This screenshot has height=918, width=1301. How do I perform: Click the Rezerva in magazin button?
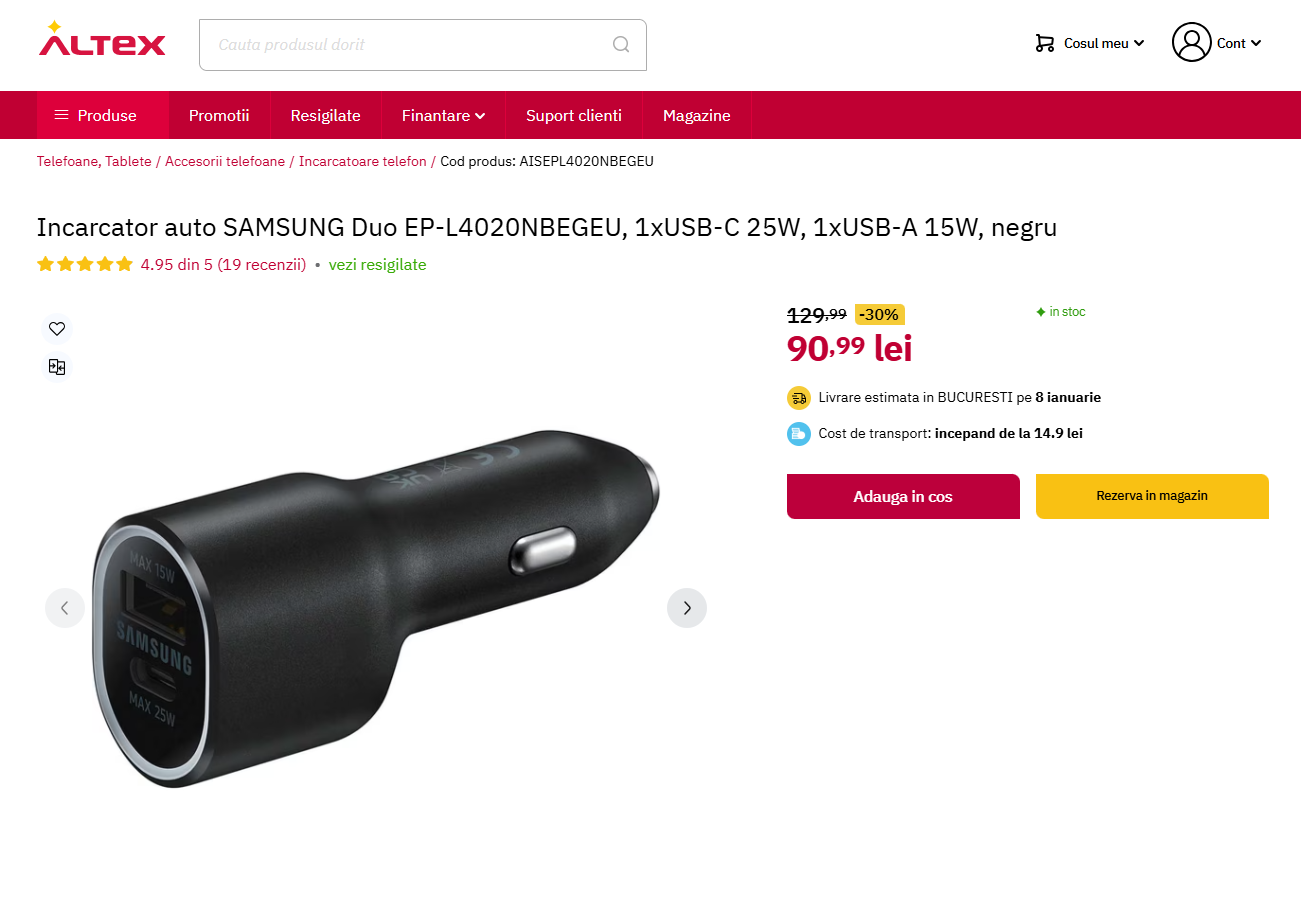pos(1152,496)
